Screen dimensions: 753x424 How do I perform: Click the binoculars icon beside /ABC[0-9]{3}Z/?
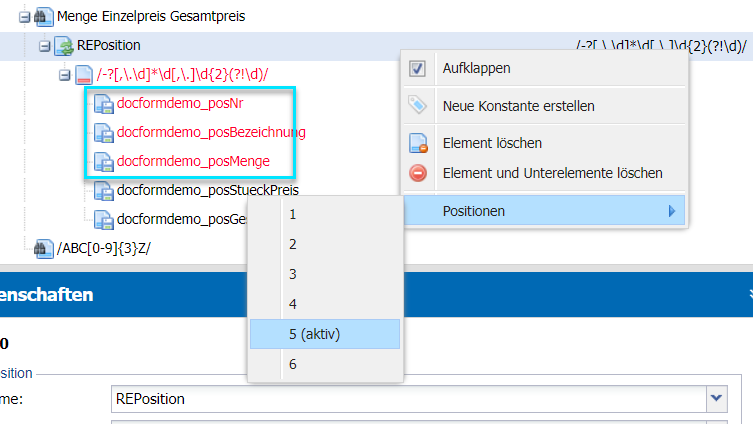(43, 247)
